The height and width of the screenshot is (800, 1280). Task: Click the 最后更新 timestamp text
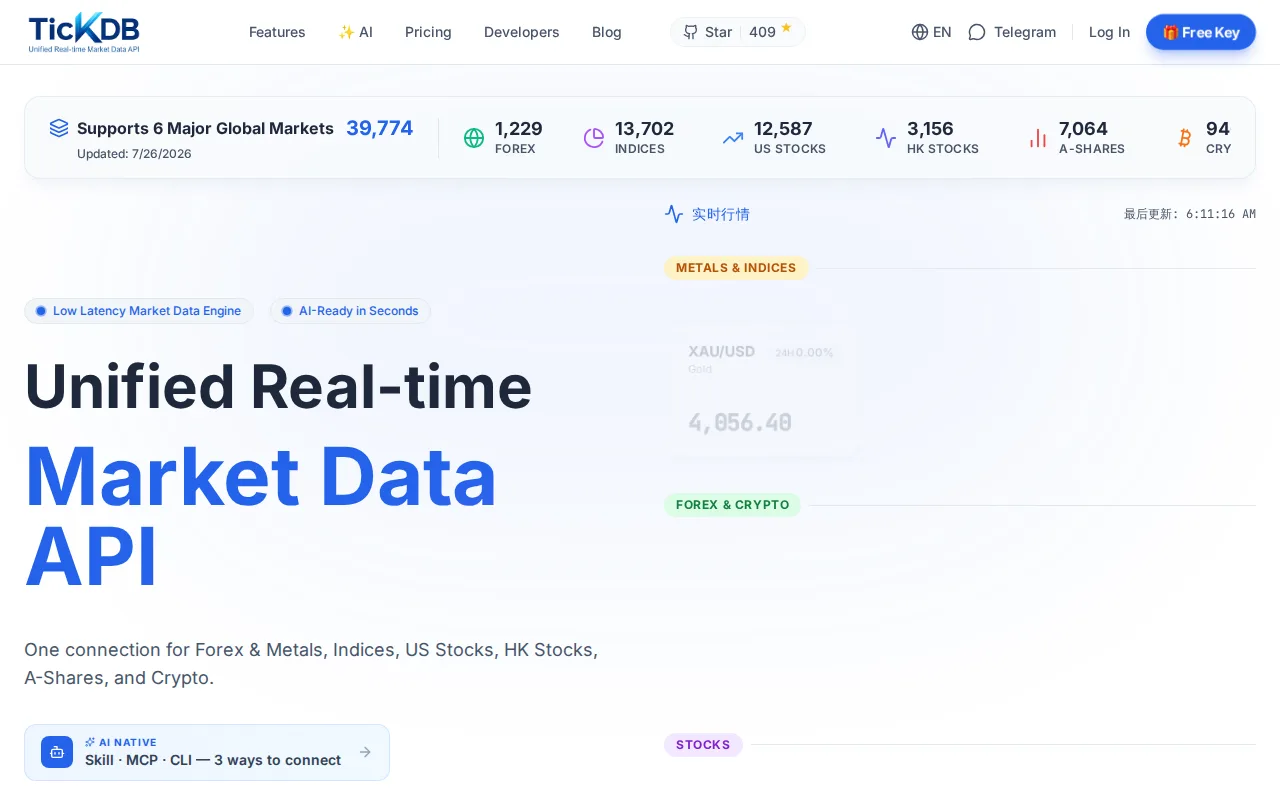coord(1190,214)
